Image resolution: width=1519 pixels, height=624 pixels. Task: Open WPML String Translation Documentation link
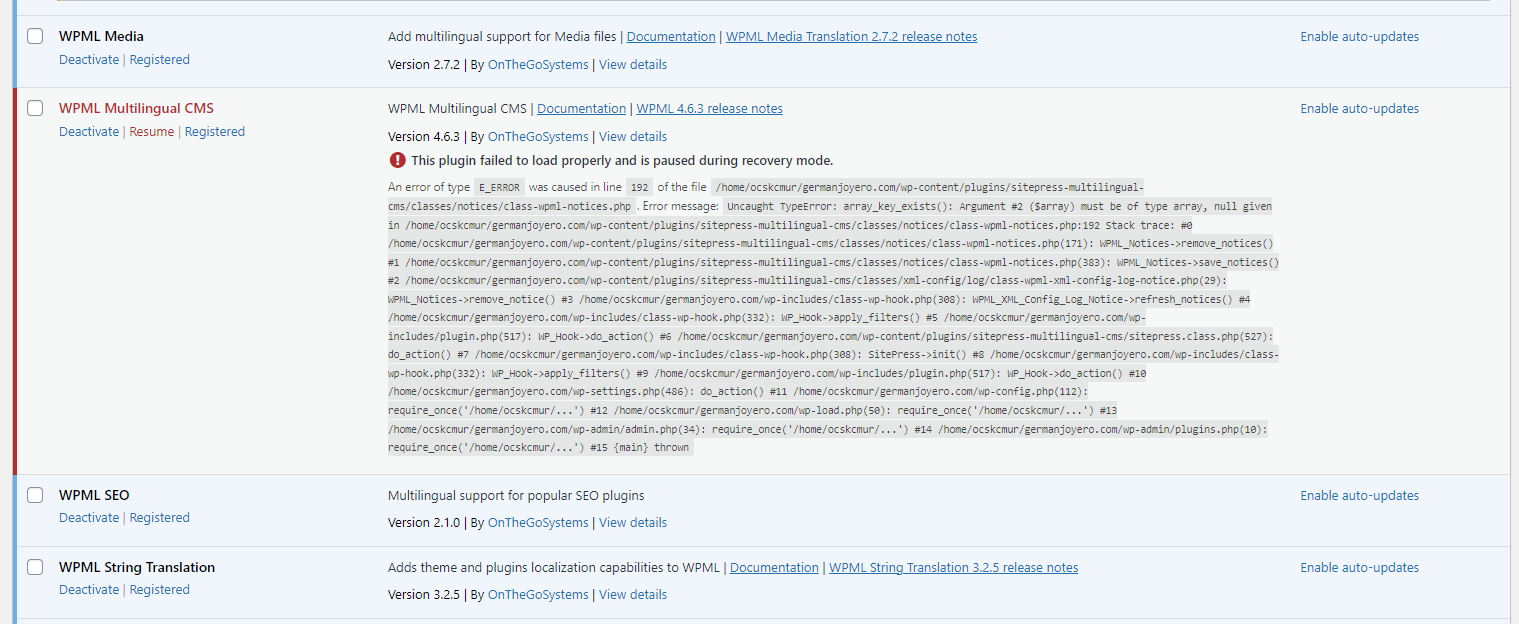(774, 568)
